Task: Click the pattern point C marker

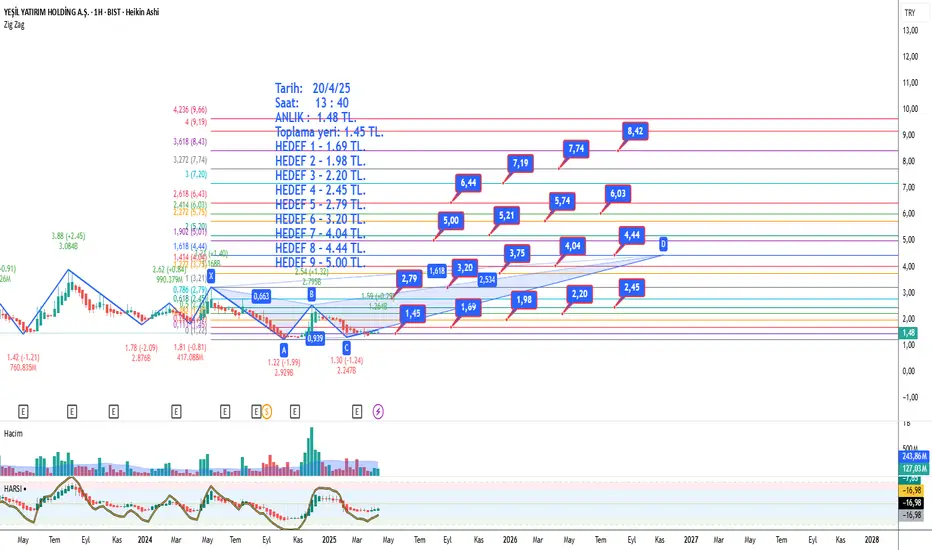Action: click(x=347, y=348)
